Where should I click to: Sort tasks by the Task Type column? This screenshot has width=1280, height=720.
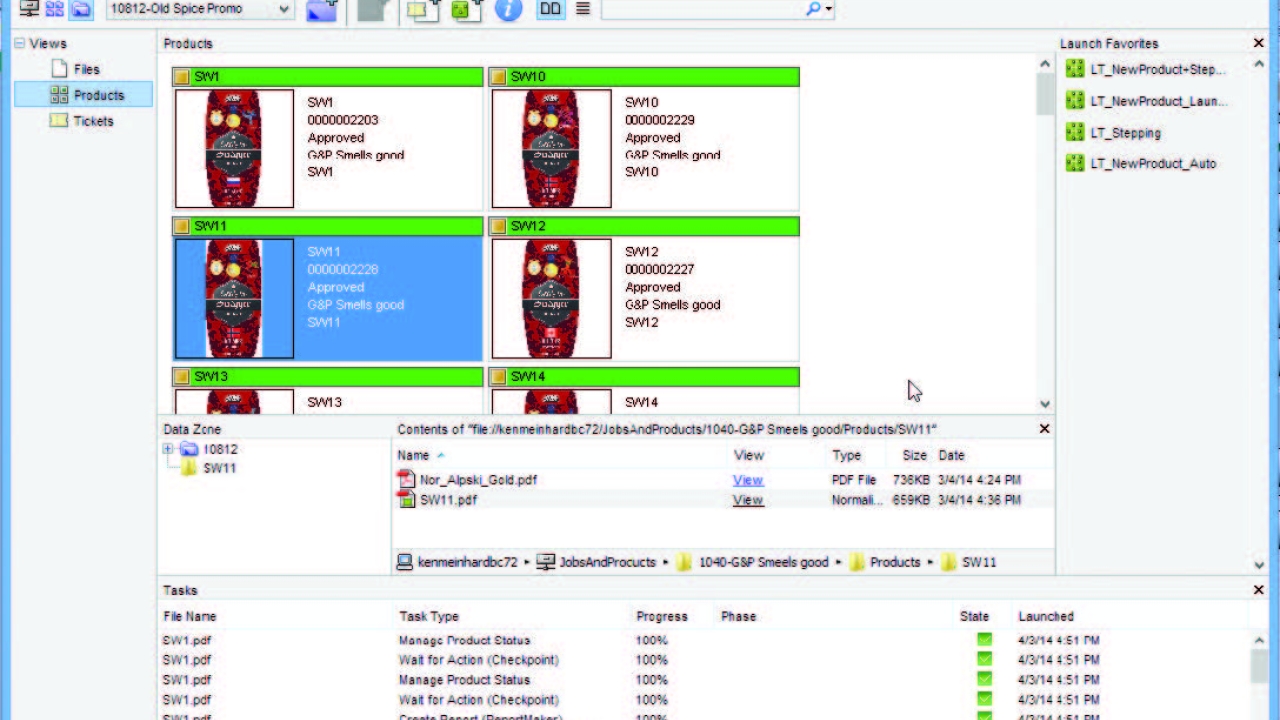pos(429,616)
